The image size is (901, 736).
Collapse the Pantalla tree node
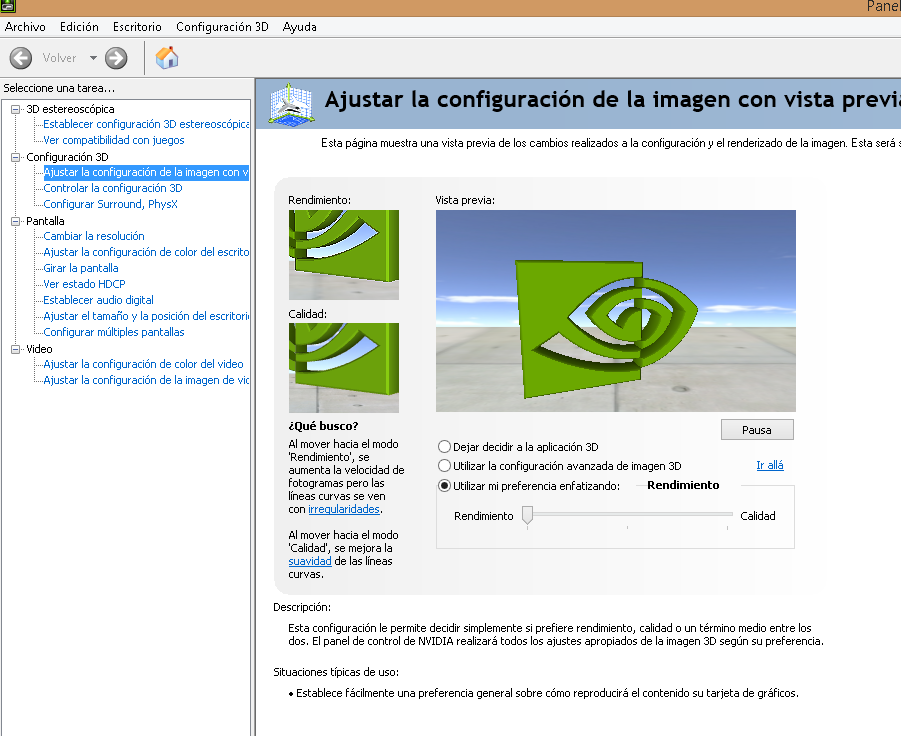point(16,221)
